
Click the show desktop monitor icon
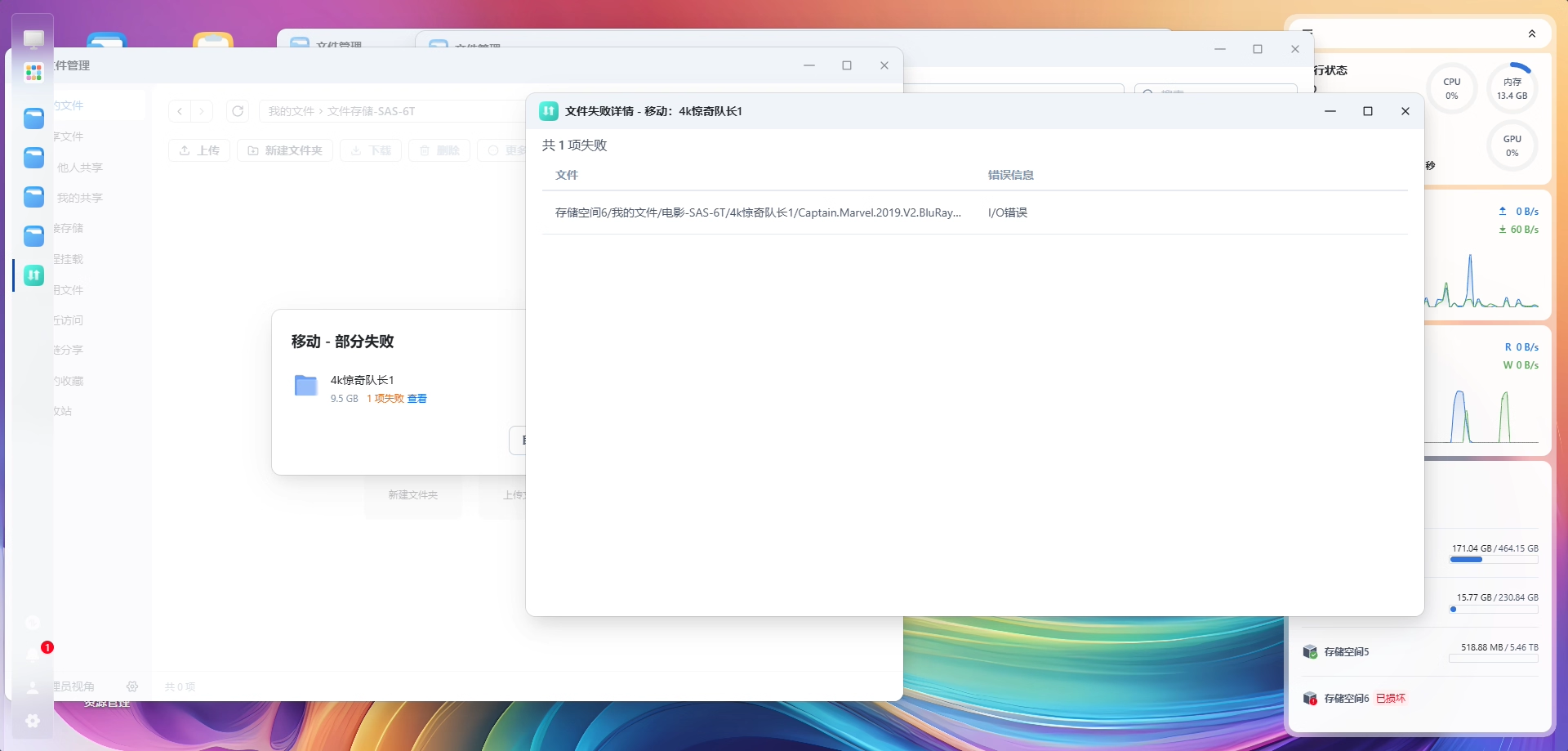pyautogui.click(x=33, y=38)
